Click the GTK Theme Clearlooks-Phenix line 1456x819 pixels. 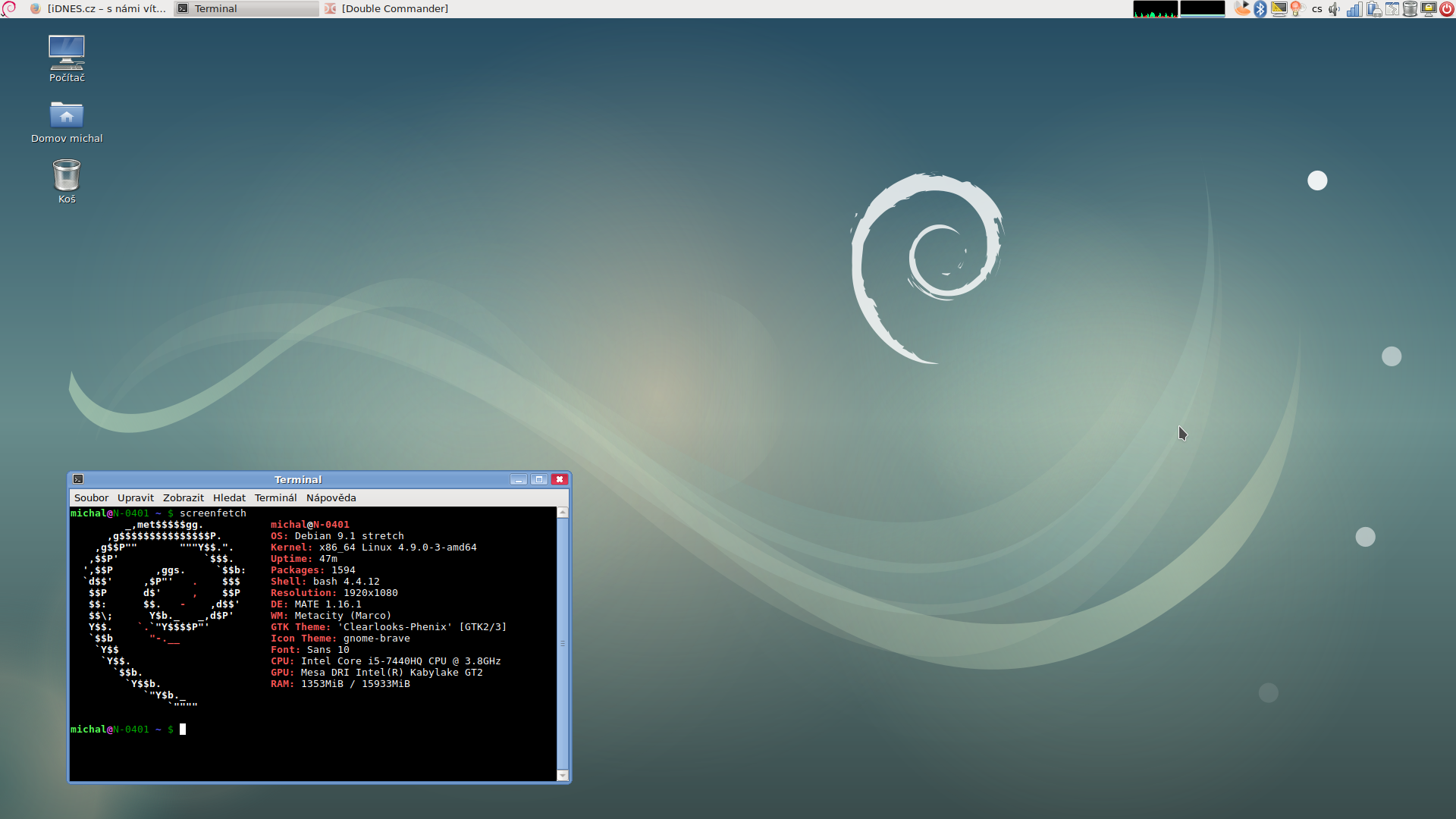point(389,627)
